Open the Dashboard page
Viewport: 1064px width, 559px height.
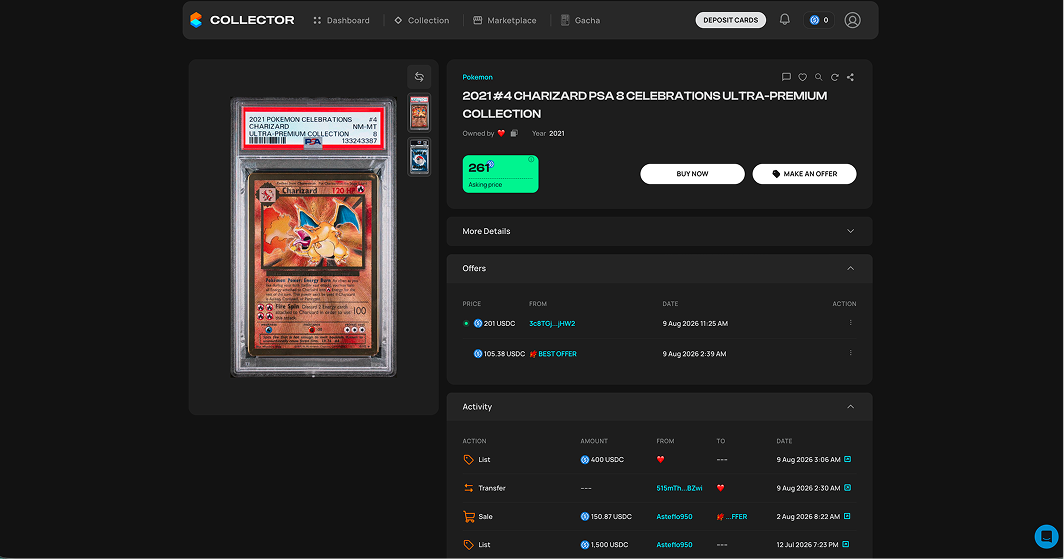click(x=341, y=20)
